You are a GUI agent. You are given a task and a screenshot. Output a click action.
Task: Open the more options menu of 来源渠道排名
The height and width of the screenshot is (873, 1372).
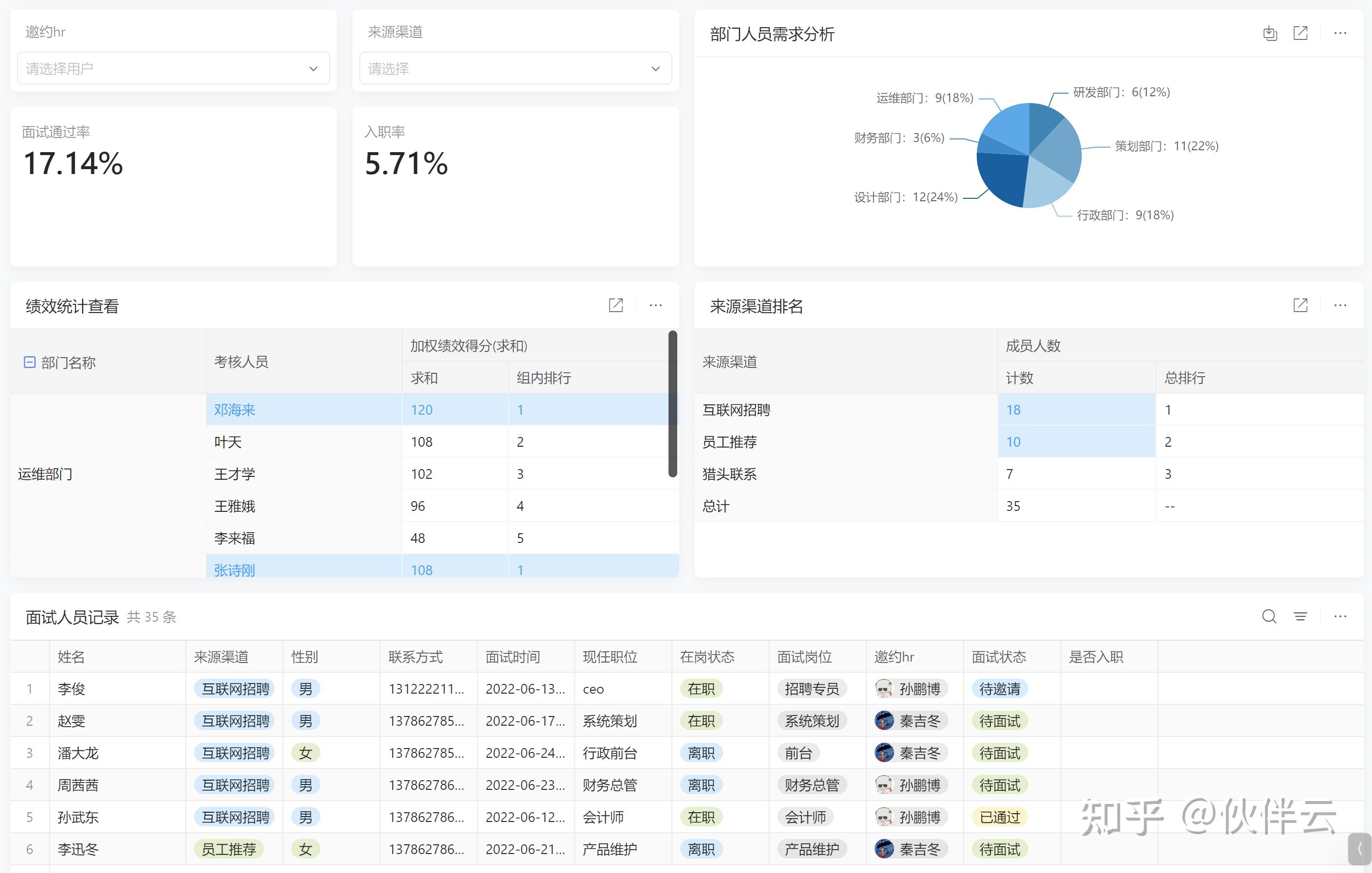[1340, 305]
